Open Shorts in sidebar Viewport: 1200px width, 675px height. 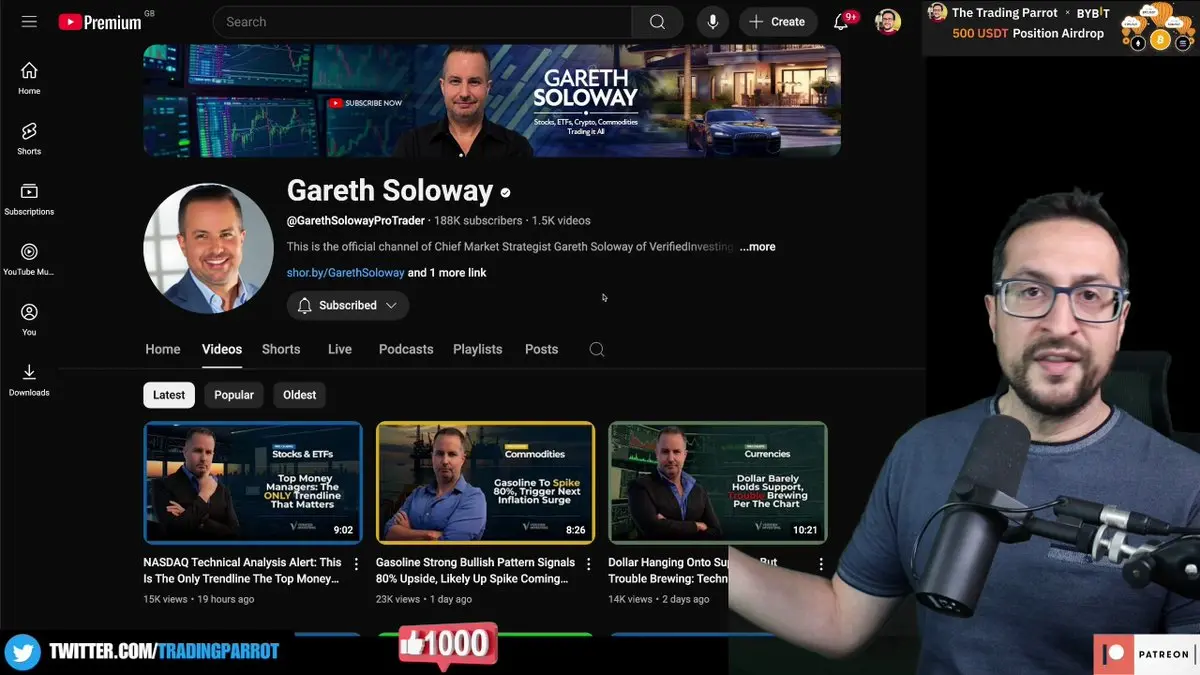coord(29,139)
